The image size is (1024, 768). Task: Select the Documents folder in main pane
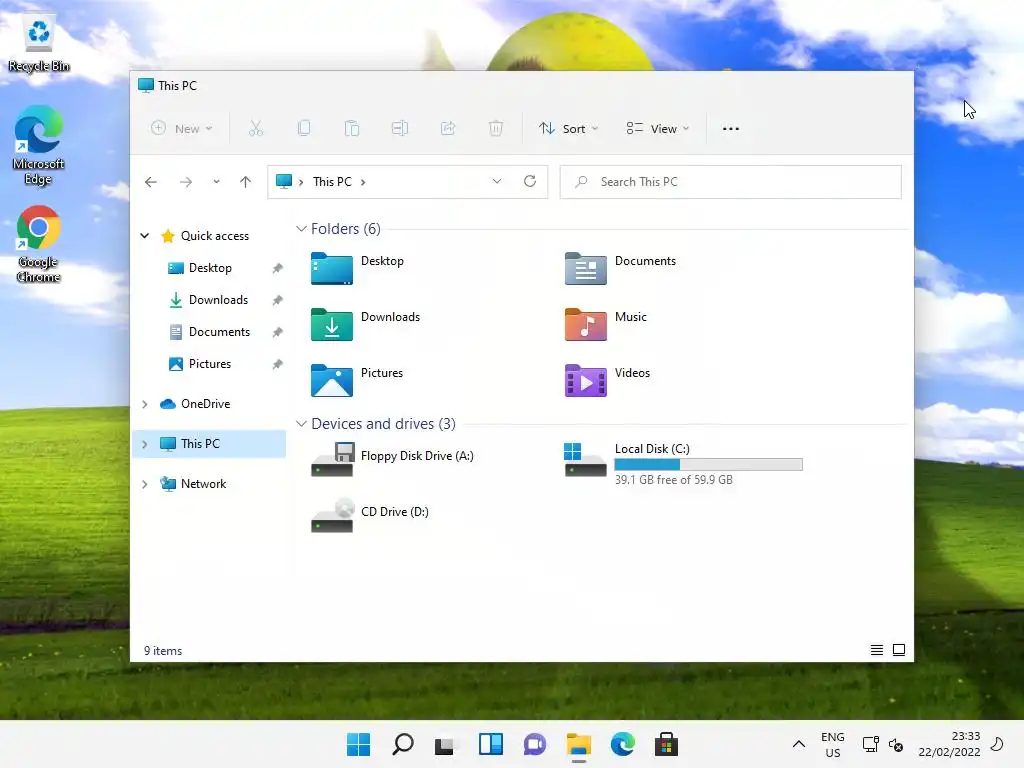tap(620, 268)
